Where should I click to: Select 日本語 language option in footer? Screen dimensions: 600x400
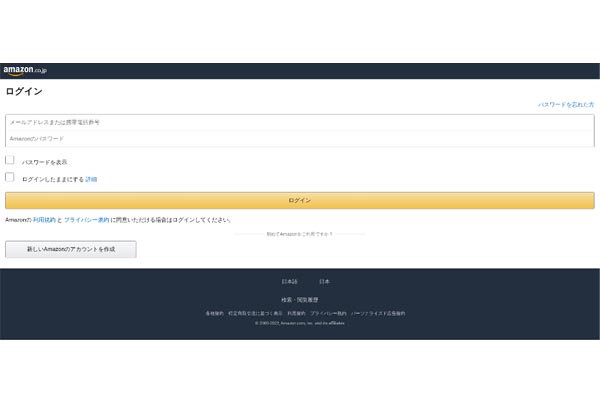pyautogui.click(x=289, y=282)
